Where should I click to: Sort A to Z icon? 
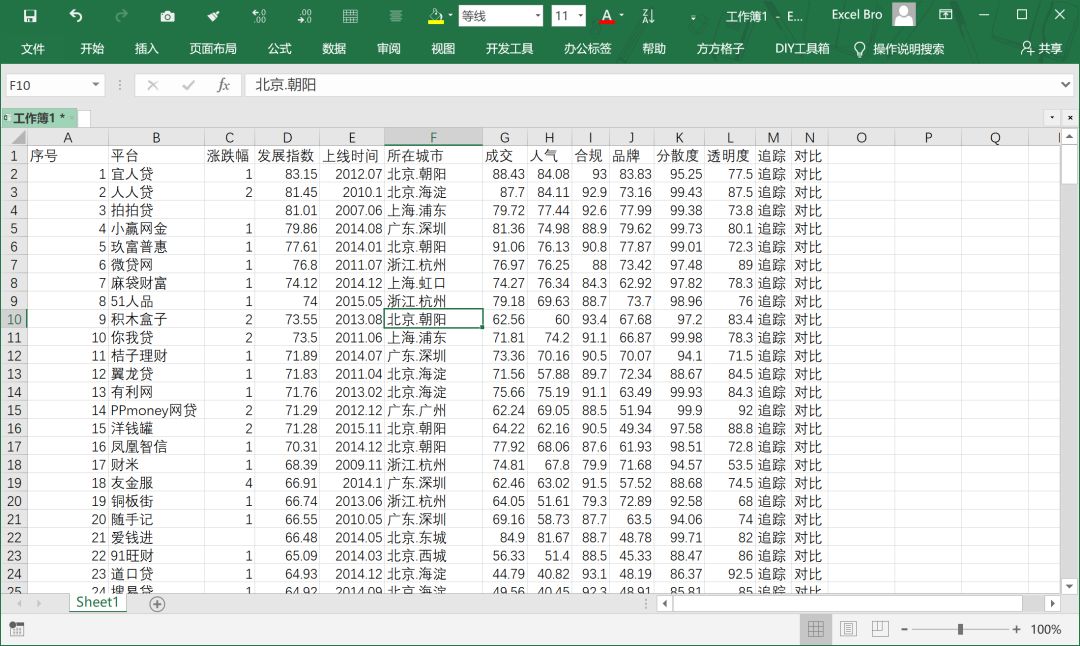click(x=648, y=16)
